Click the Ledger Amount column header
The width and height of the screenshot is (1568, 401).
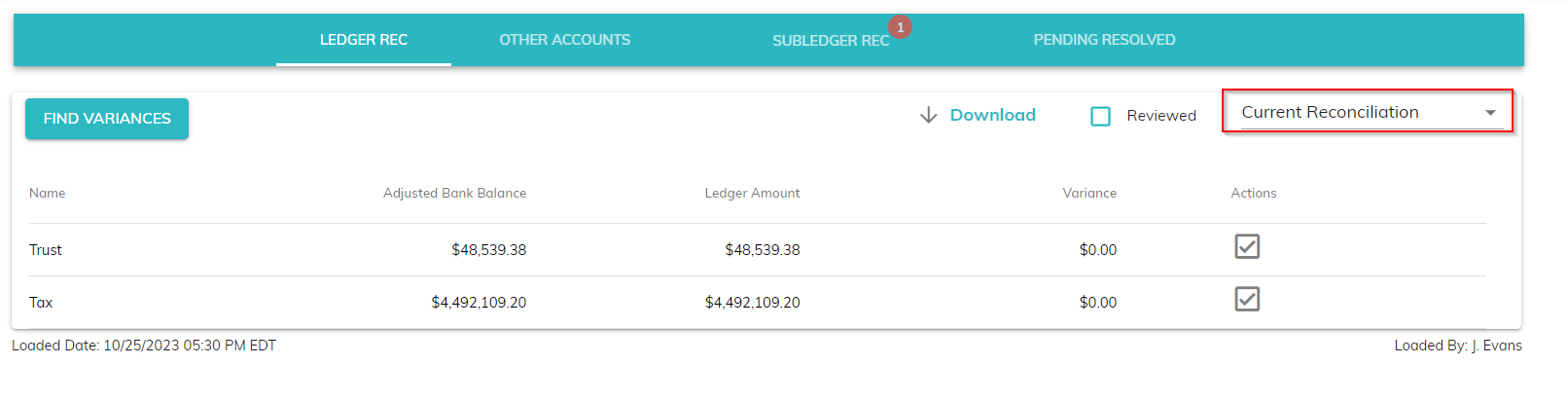click(x=752, y=194)
